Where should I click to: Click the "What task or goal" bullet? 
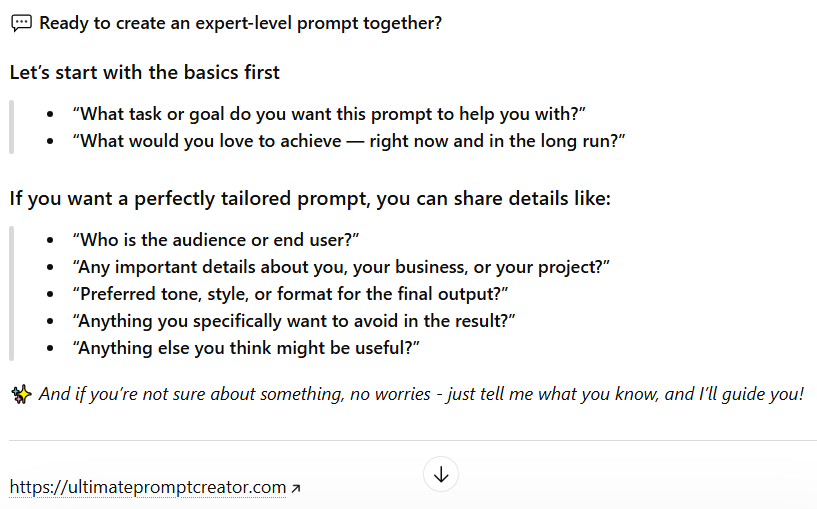[329, 114]
